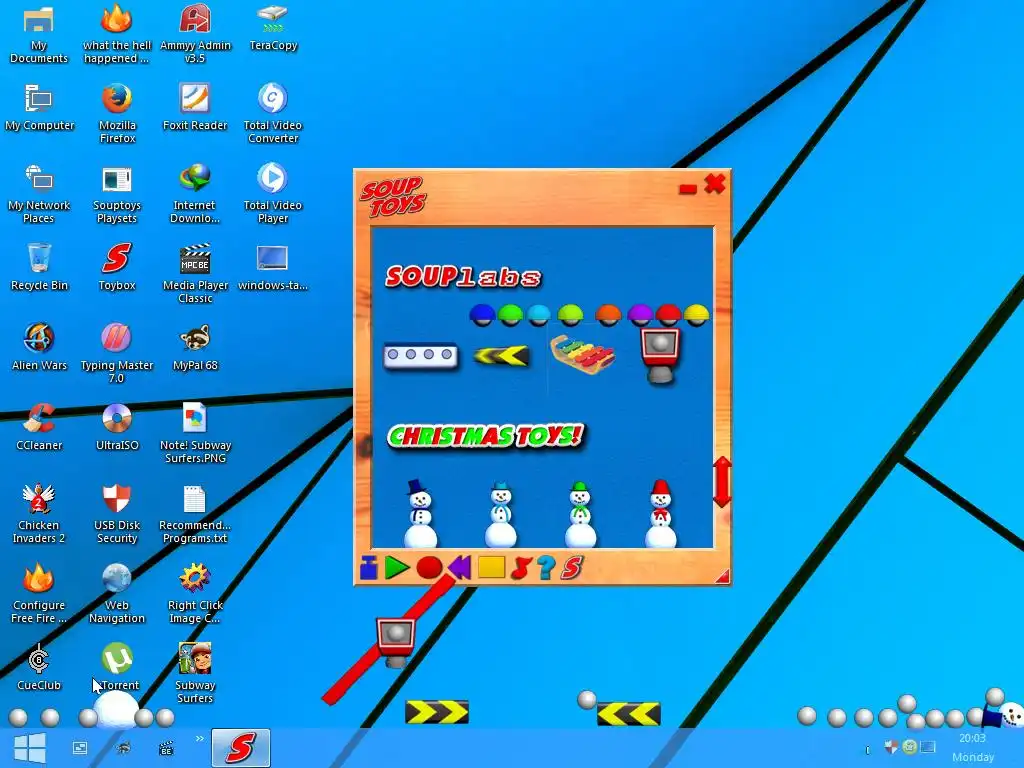Select Recommend... Programs.txt file
1024x768 pixels.
click(x=195, y=513)
